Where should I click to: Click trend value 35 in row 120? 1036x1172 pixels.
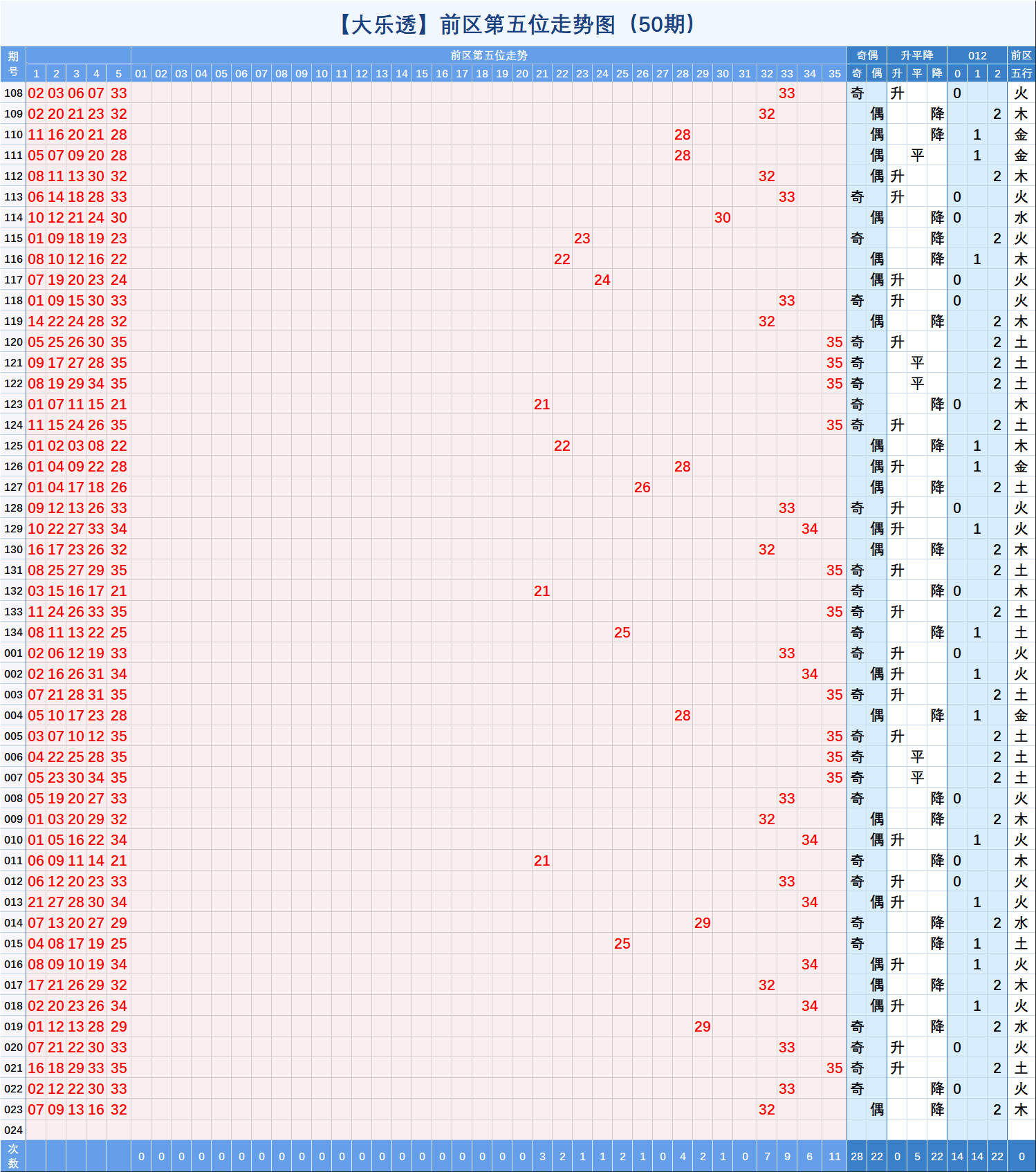click(835, 342)
